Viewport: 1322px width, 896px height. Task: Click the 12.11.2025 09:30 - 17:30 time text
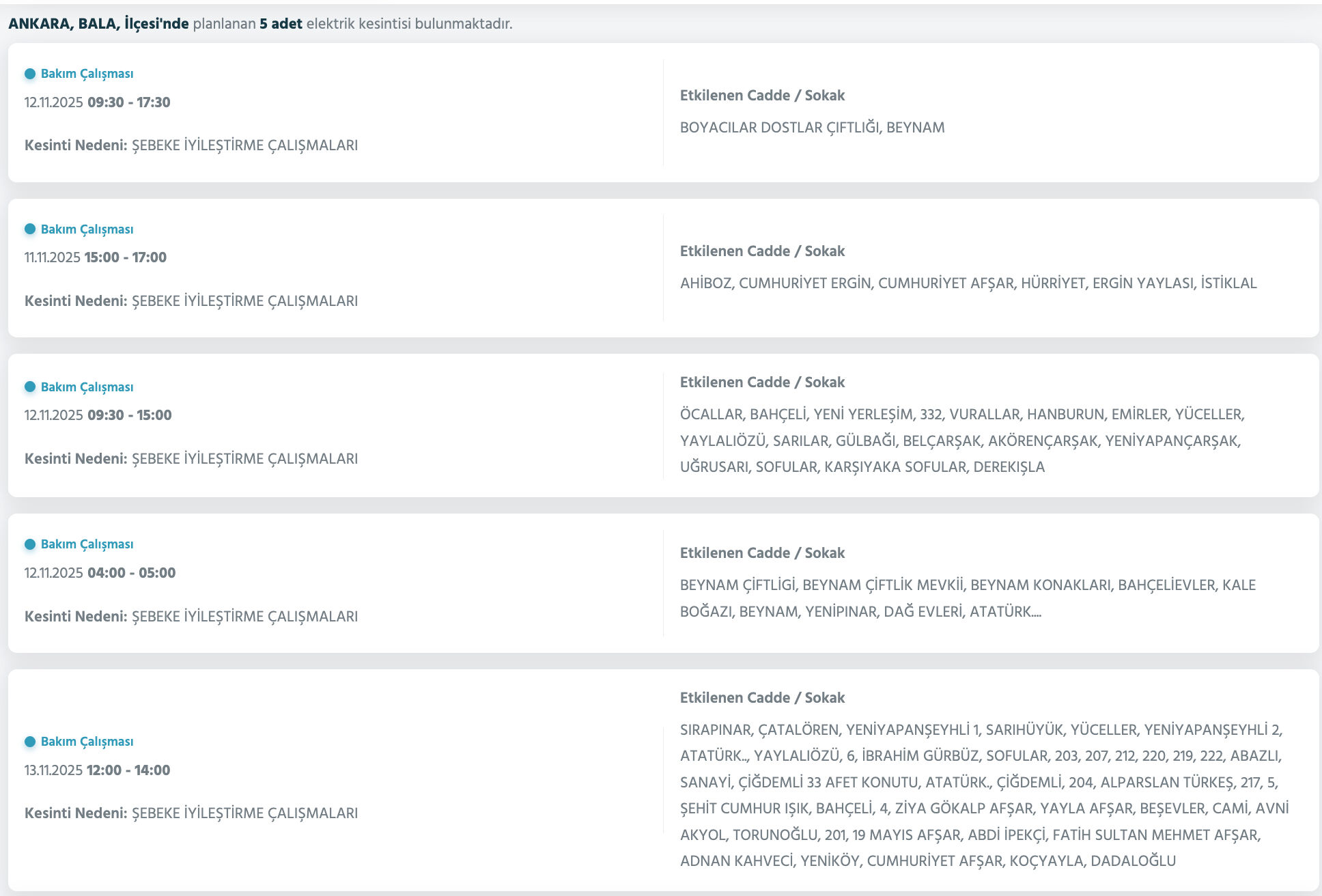point(97,102)
